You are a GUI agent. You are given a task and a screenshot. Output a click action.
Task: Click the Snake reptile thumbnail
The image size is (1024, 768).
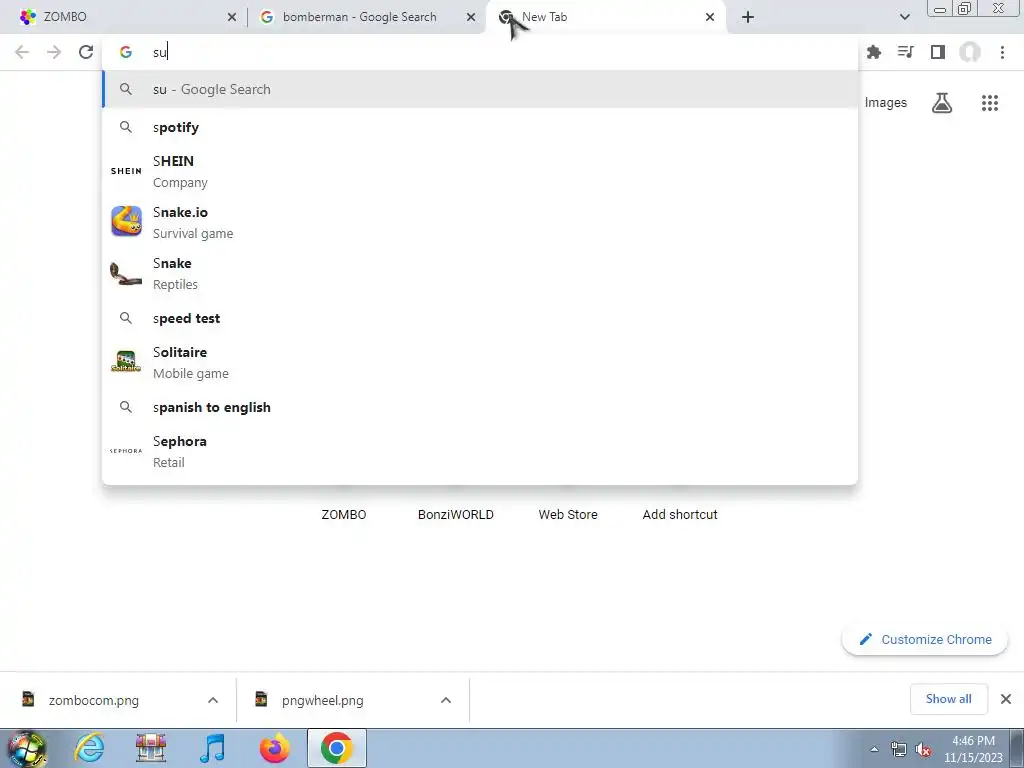click(x=126, y=273)
